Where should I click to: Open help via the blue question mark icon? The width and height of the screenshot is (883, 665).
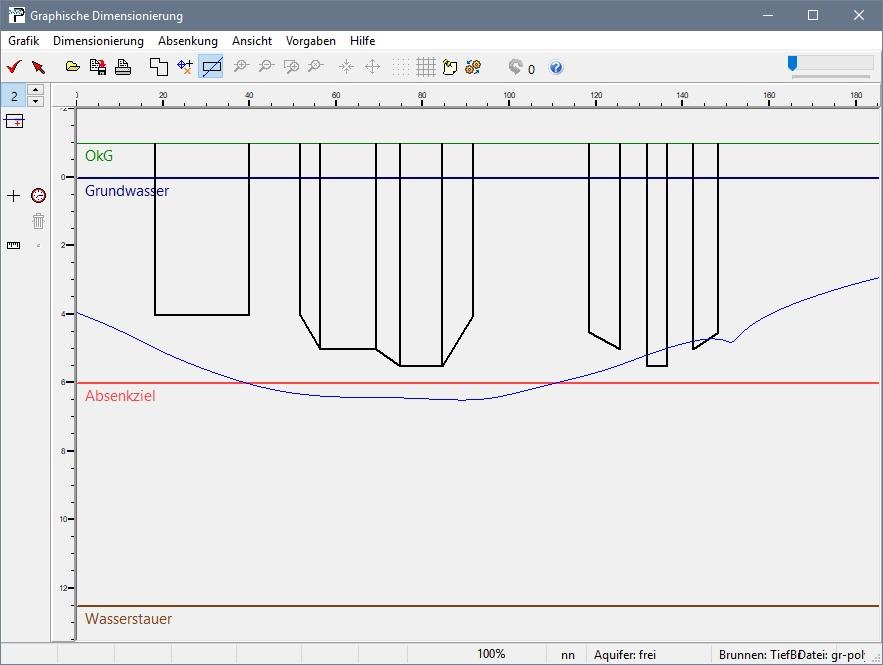[556, 68]
